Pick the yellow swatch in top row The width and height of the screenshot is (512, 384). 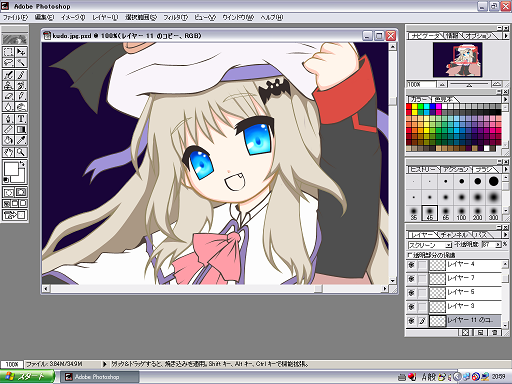(415, 106)
